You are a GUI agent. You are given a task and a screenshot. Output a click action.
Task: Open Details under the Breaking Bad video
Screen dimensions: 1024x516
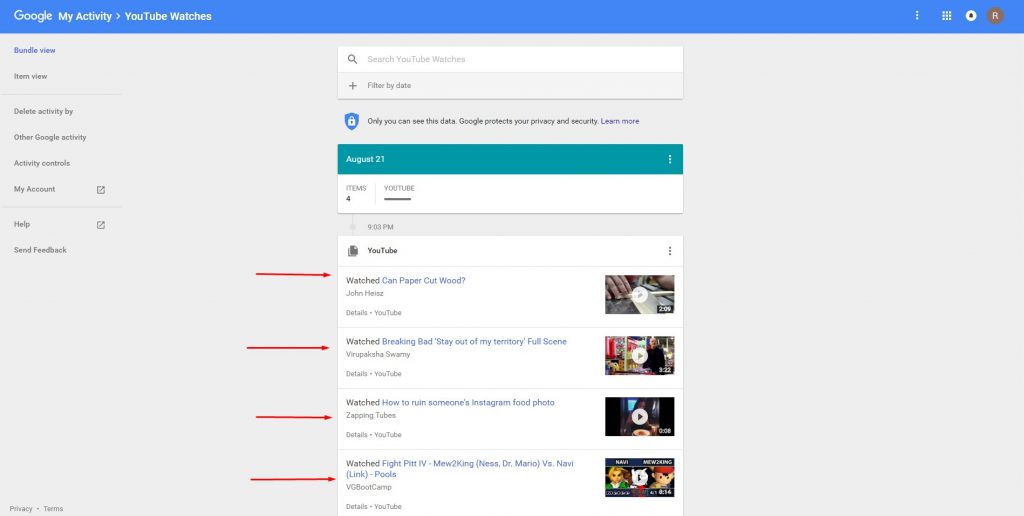tap(357, 374)
